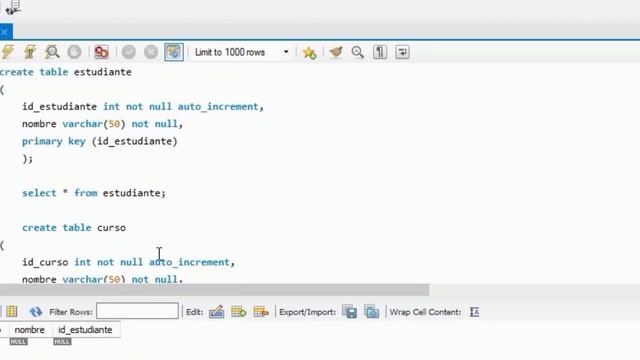Click the insert new row icon
The width and height of the screenshot is (640, 360).
(238, 312)
